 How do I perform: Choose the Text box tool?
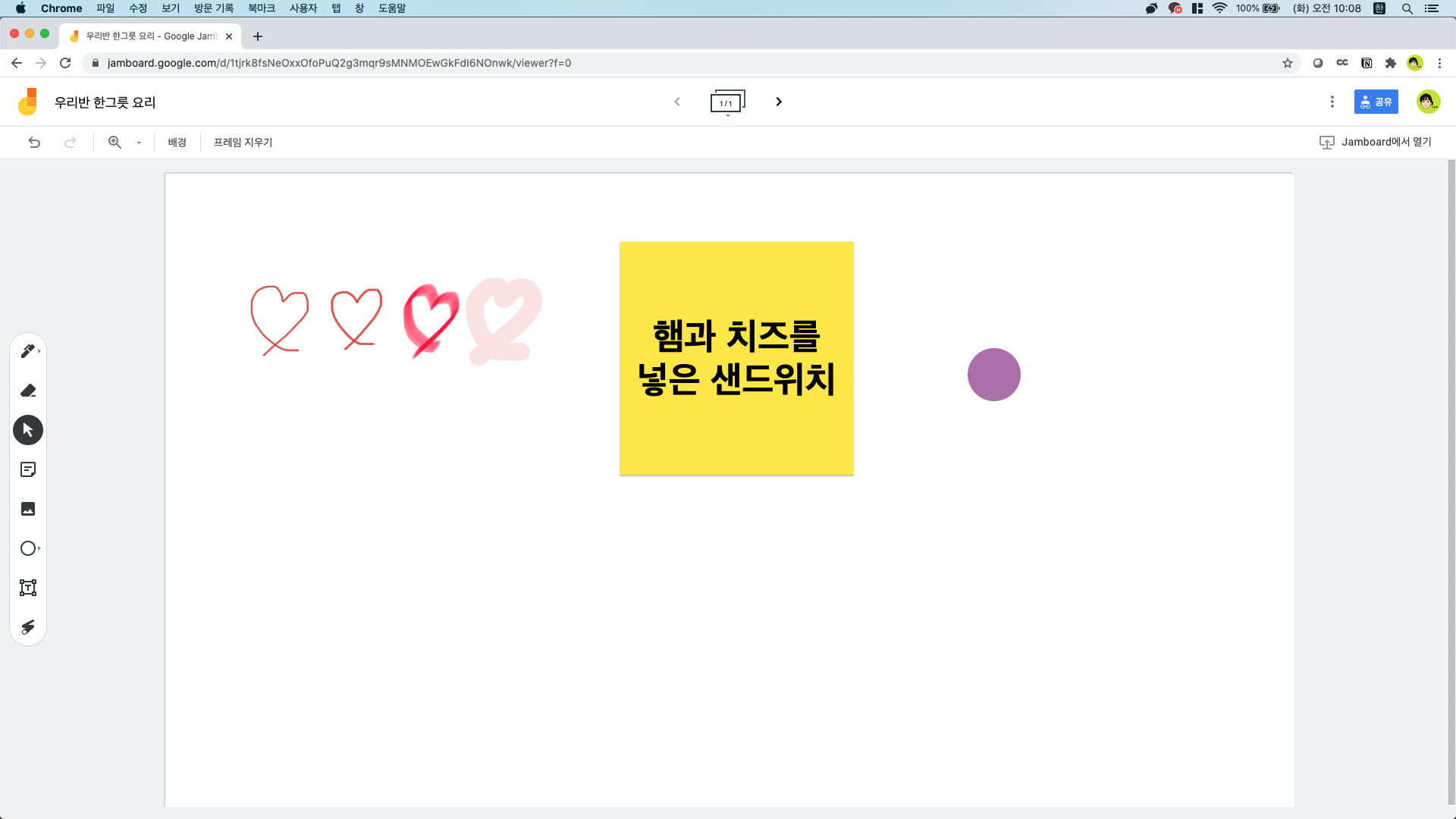tap(28, 588)
